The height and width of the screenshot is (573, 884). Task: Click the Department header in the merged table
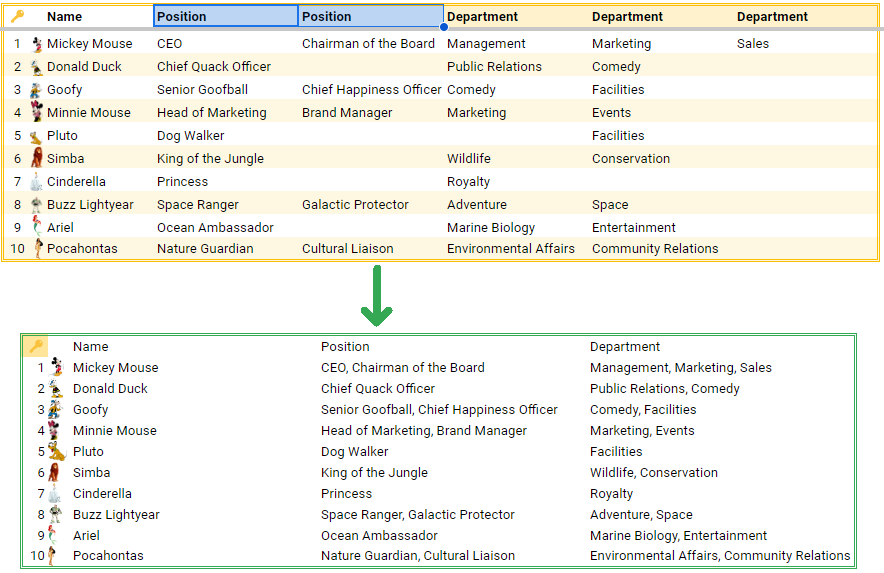click(x=625, y=346)
